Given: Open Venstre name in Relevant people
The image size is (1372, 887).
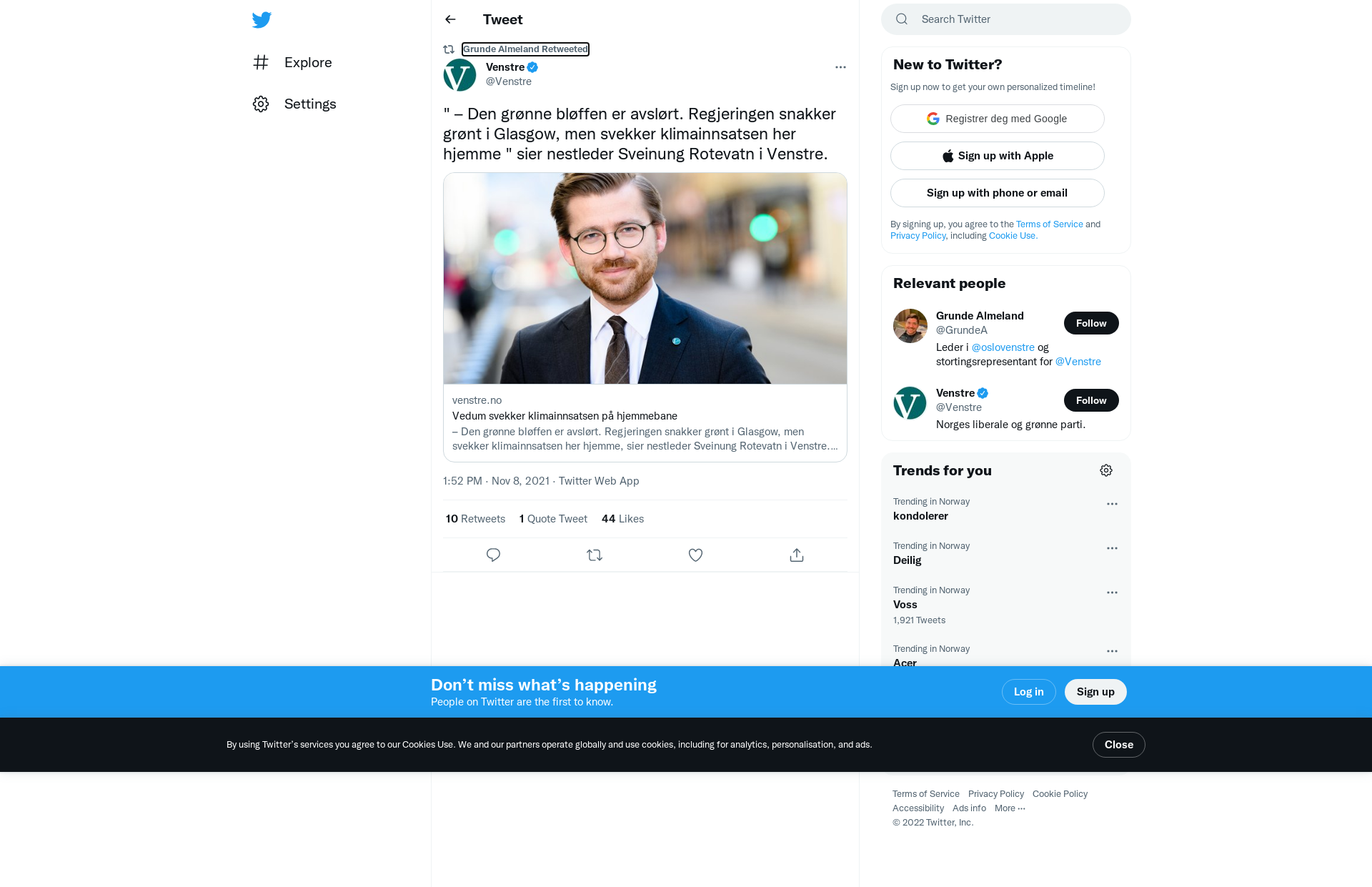Looking at the screenshot, I should pyautogui.click(x=955, y=393).
